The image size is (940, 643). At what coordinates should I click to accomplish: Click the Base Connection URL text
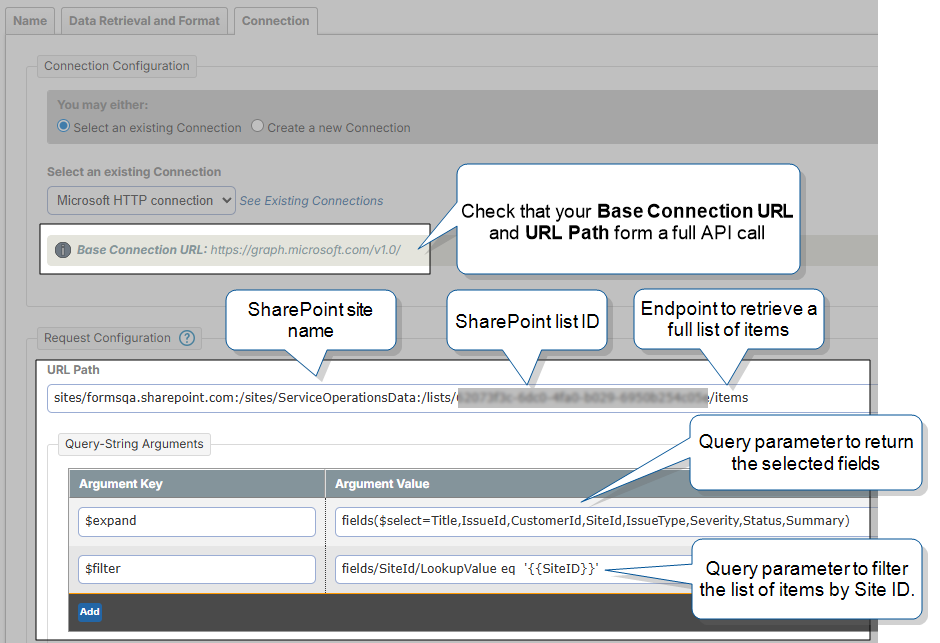click(x=240, y=250)
